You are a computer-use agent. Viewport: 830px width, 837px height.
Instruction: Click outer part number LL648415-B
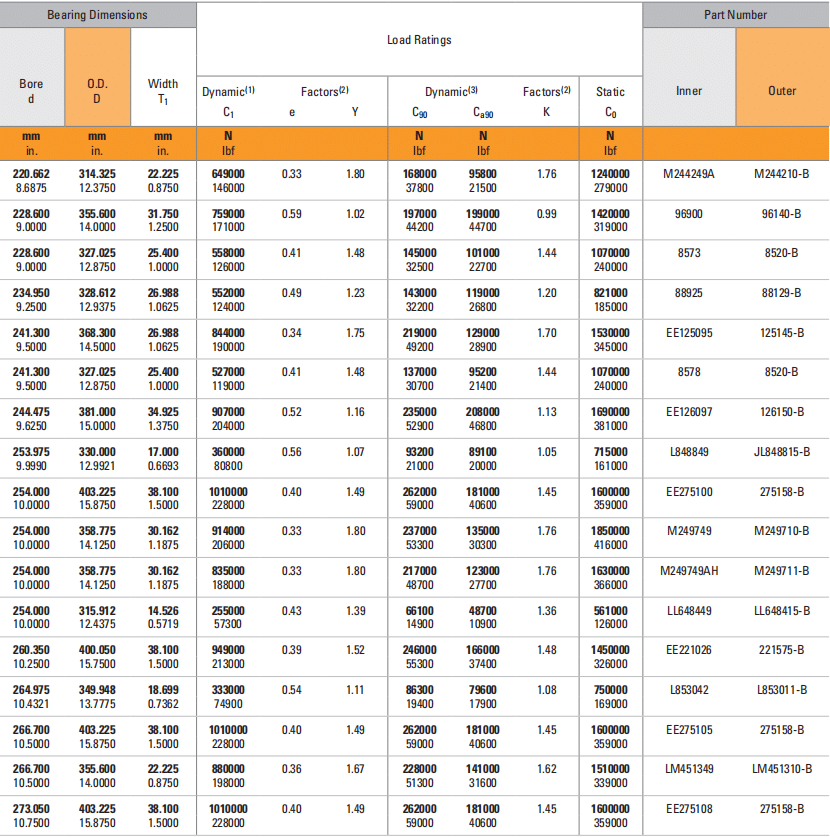(x=782, y=611)
